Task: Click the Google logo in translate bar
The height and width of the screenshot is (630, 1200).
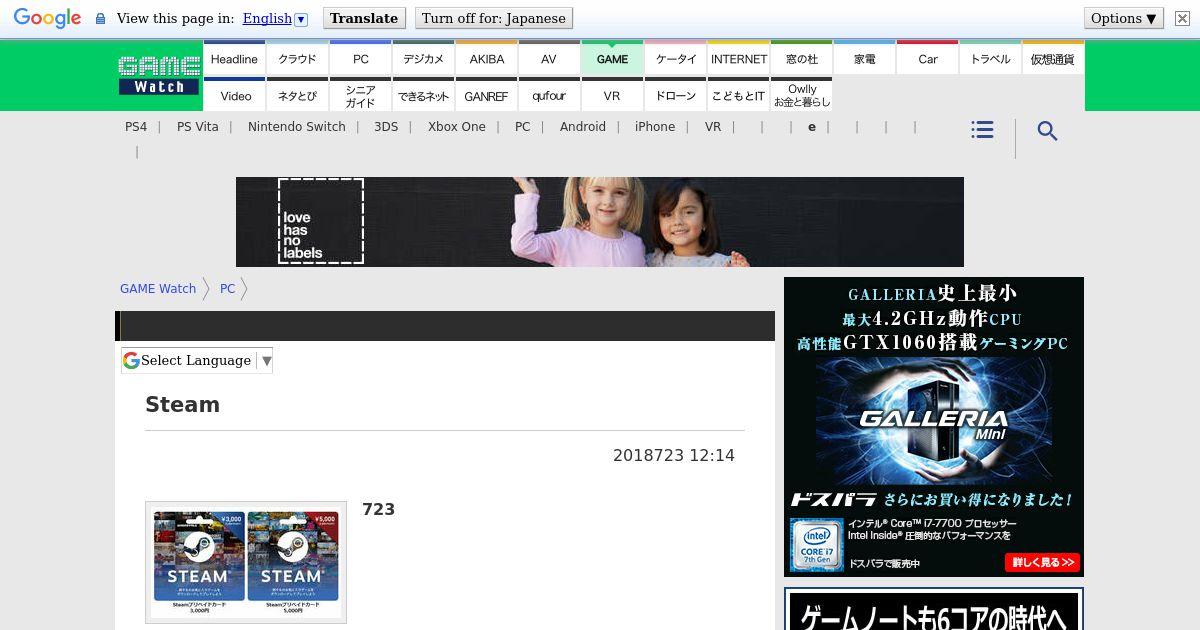Action: click(x=47, y=18)
